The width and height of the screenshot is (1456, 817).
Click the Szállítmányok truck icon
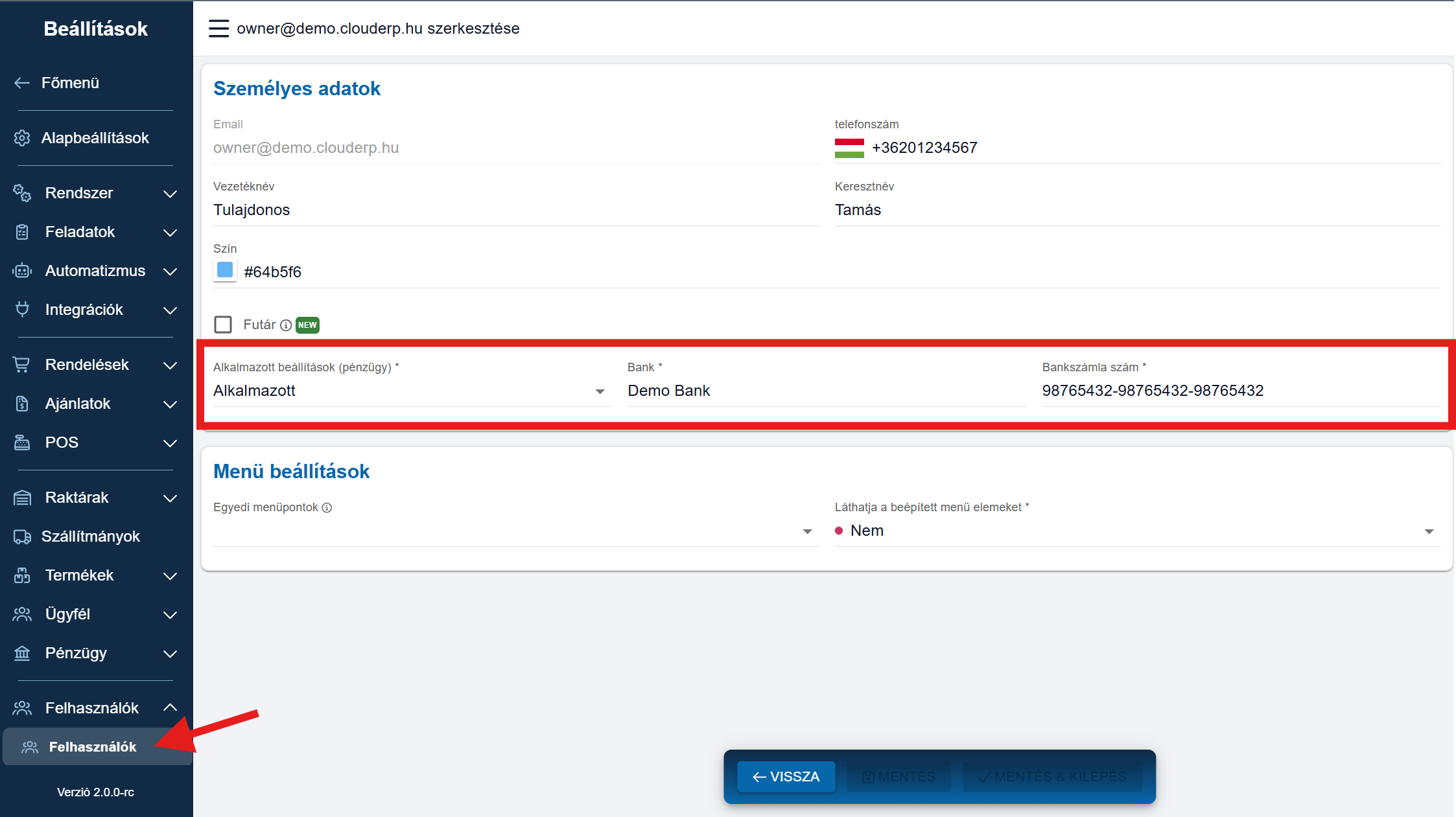(22, 536)
